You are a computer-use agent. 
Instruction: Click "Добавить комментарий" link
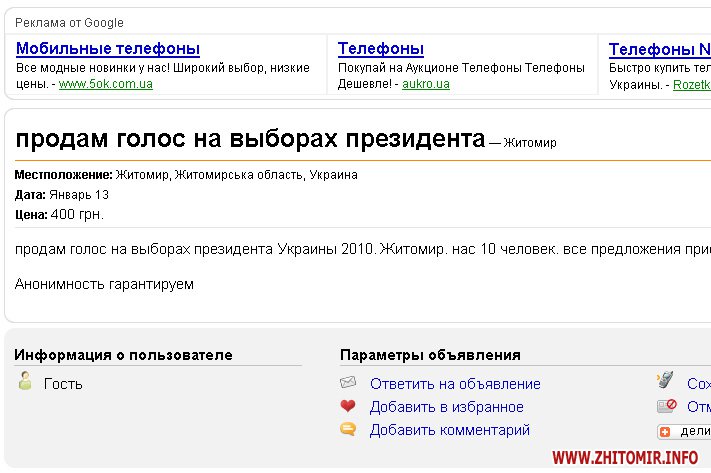pos(449,430)
